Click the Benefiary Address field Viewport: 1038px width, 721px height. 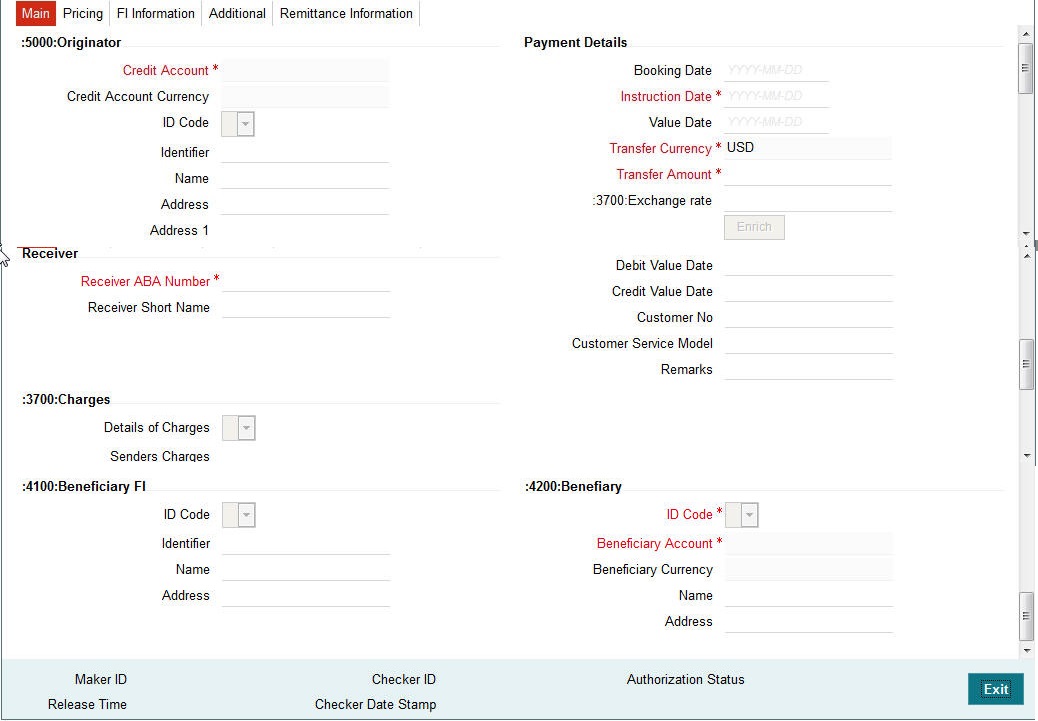(x=808, y=622)
